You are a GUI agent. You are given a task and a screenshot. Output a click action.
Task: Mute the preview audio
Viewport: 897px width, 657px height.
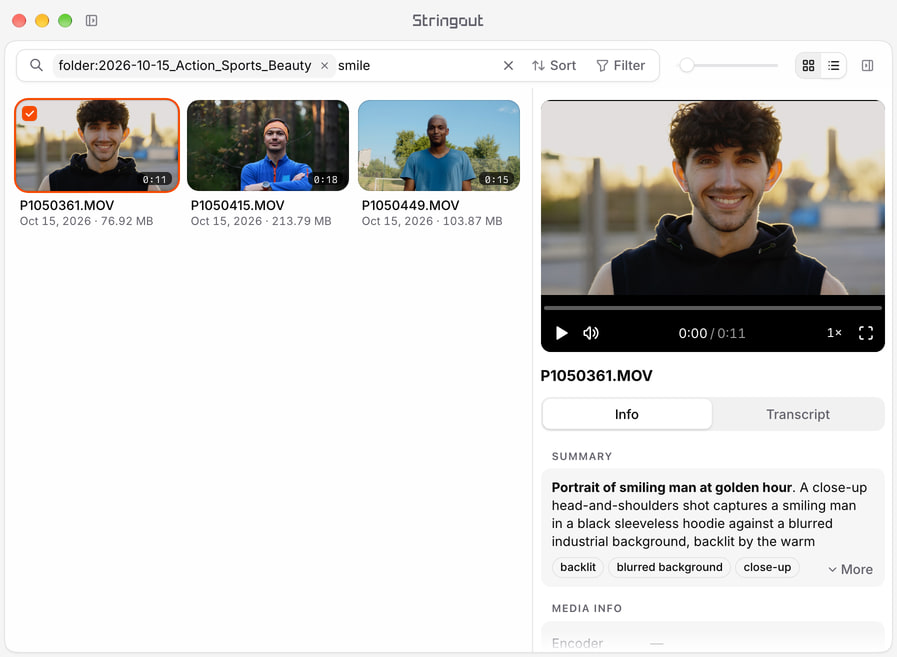[591, 333]
